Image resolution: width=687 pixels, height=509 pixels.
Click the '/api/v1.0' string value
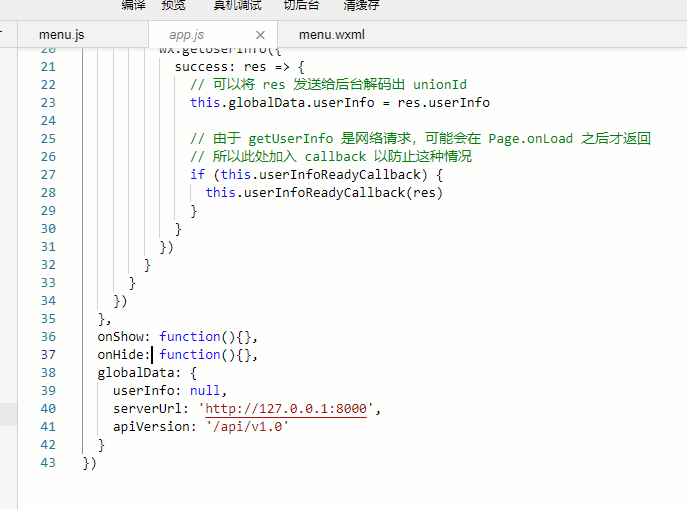247,427
